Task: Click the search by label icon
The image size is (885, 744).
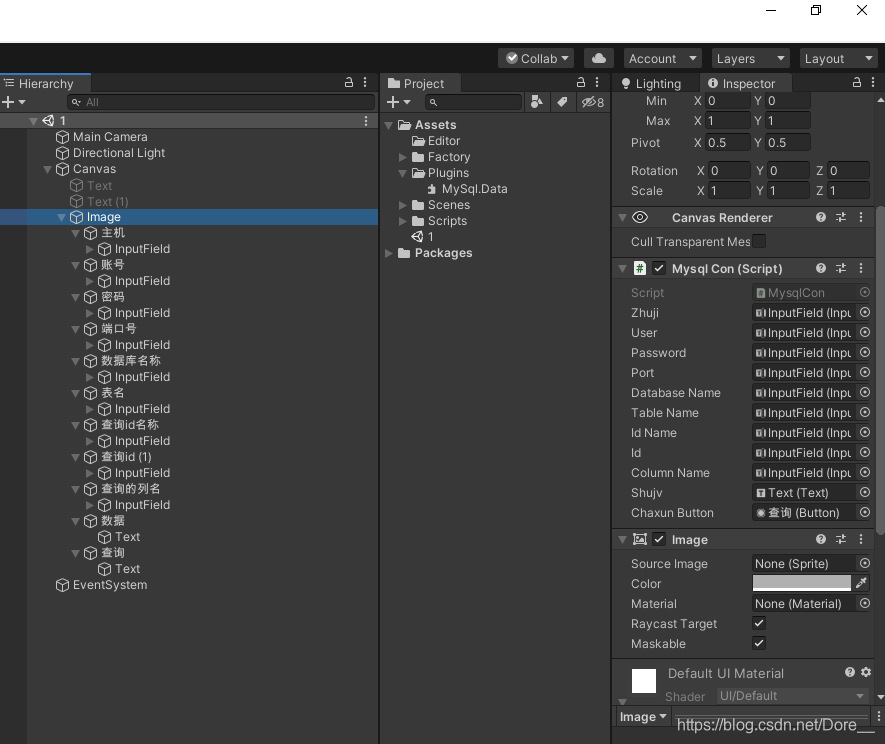Action: coord(561,102)
